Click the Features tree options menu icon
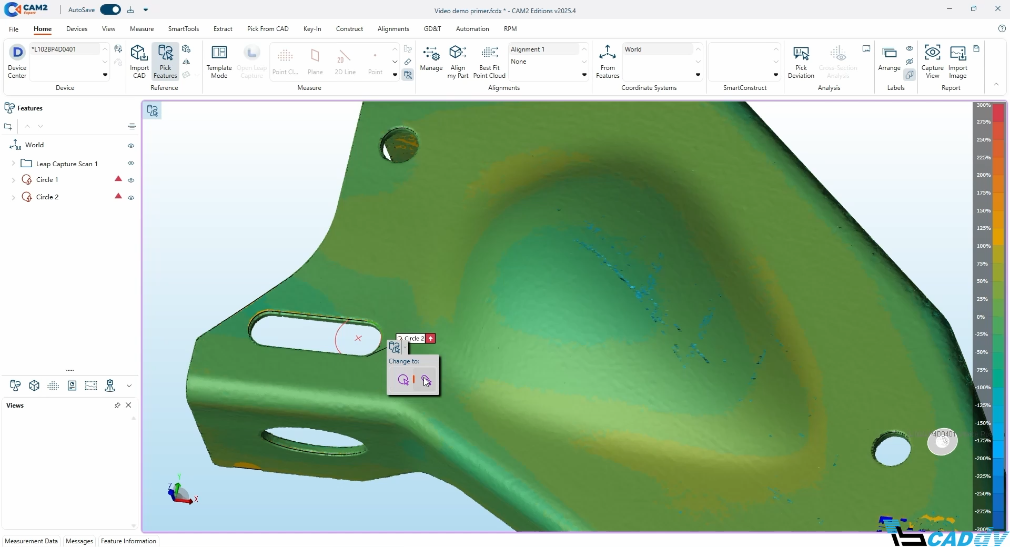1010x547 pixels. [x=131, y=126]
